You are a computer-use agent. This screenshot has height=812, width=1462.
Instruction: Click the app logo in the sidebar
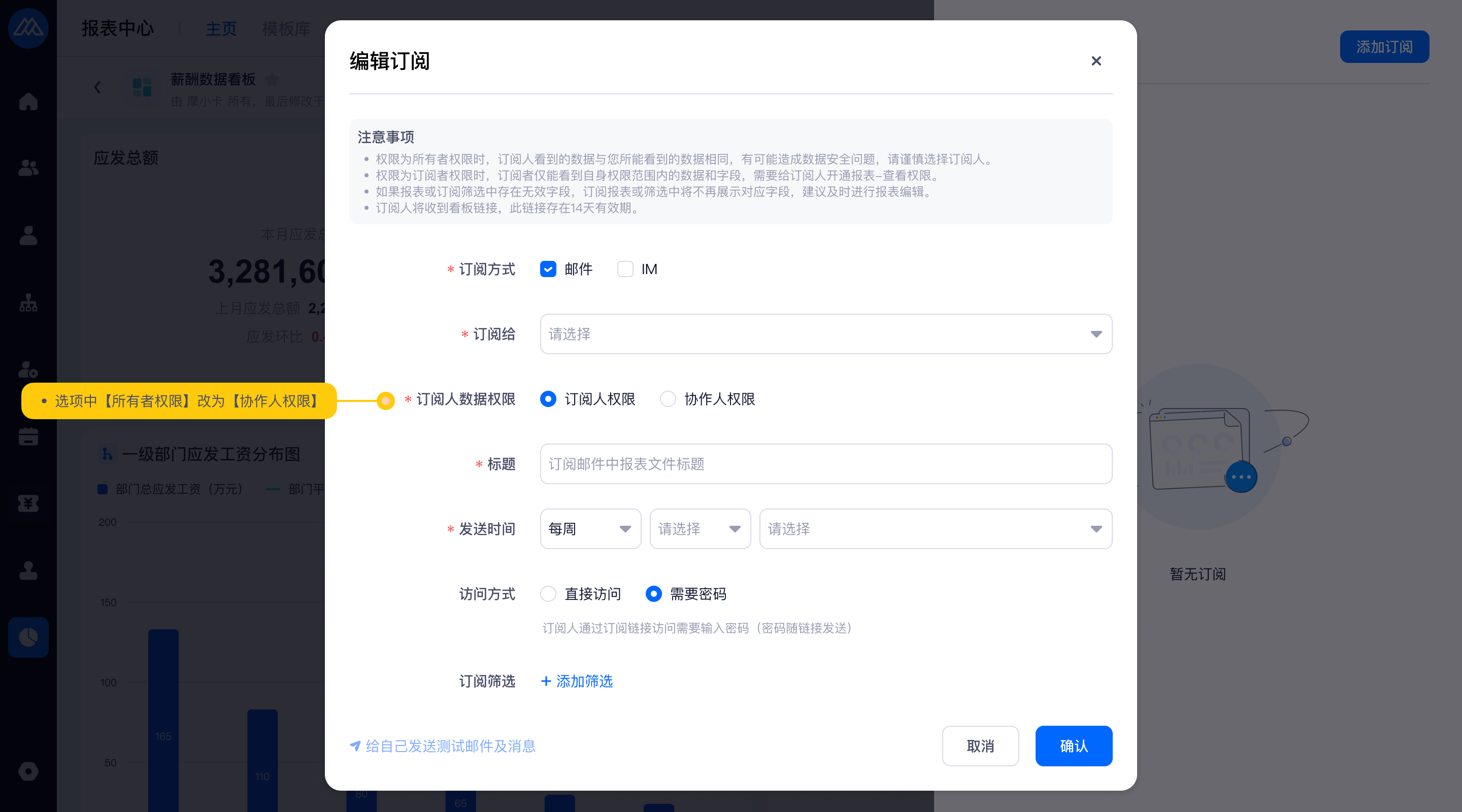click(x=28, y=28)
